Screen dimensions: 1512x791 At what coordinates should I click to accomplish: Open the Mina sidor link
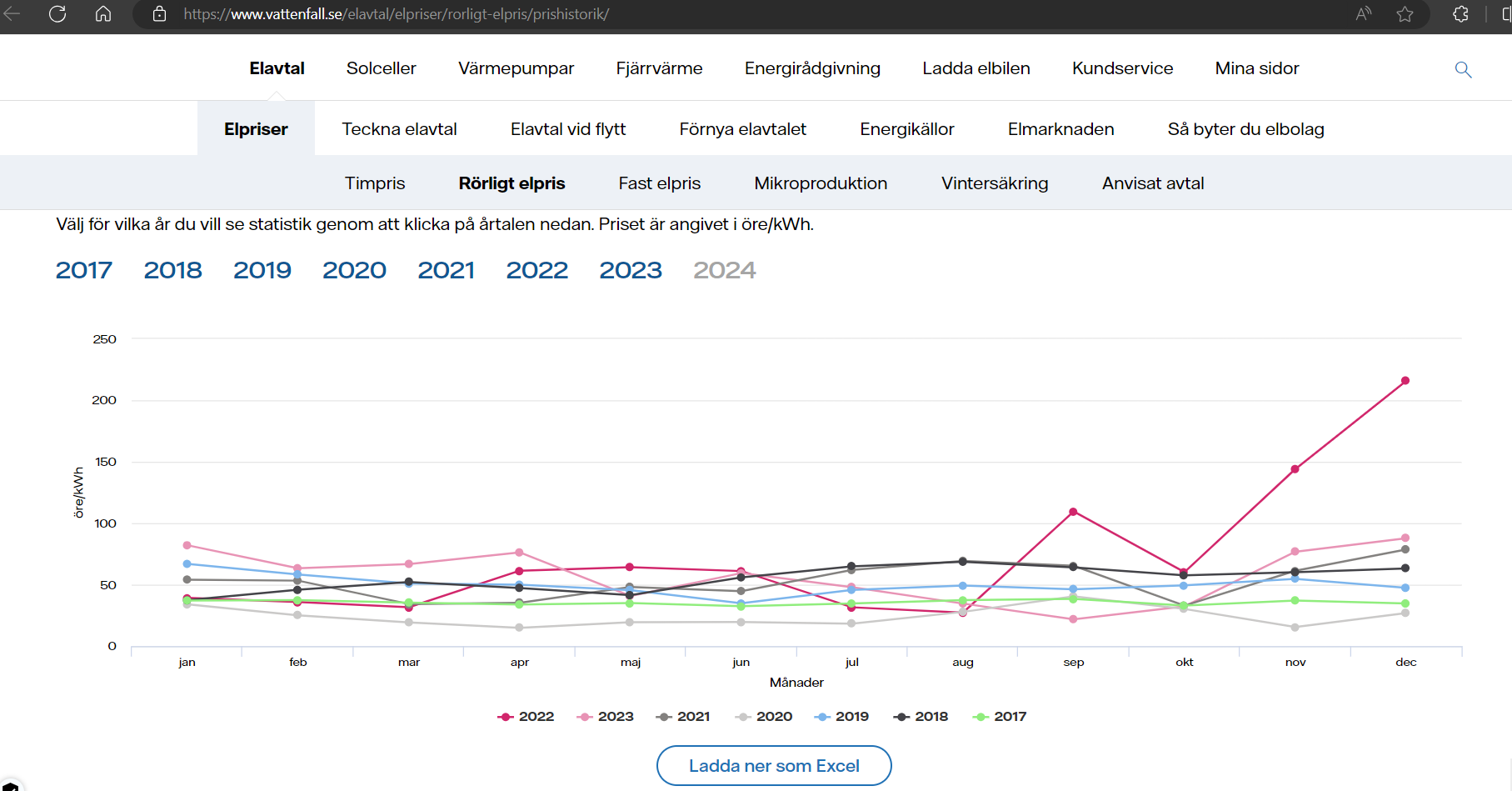click(1257, 68)
